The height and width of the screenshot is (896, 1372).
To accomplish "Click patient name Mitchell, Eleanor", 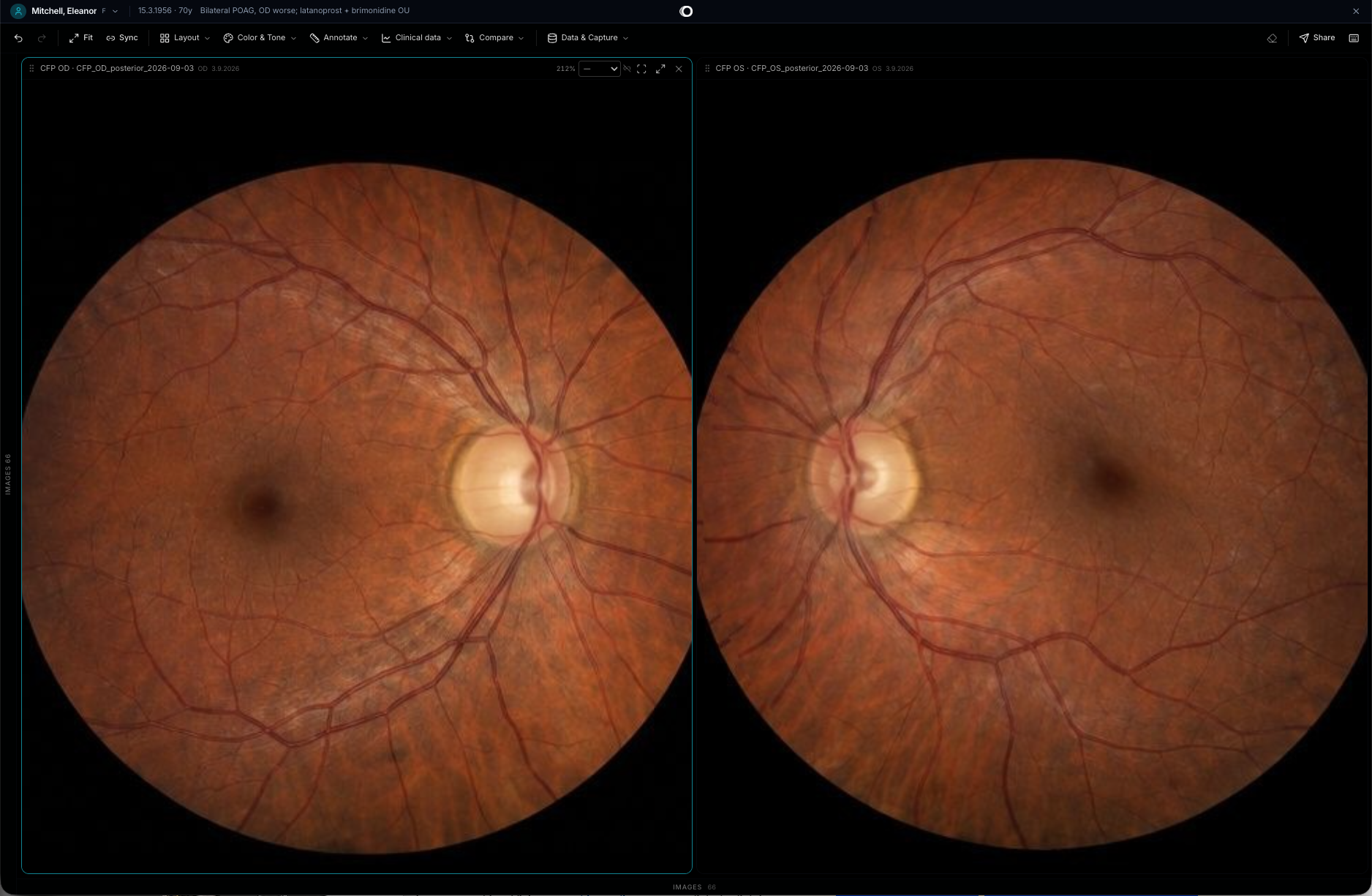I will [64, 11].
